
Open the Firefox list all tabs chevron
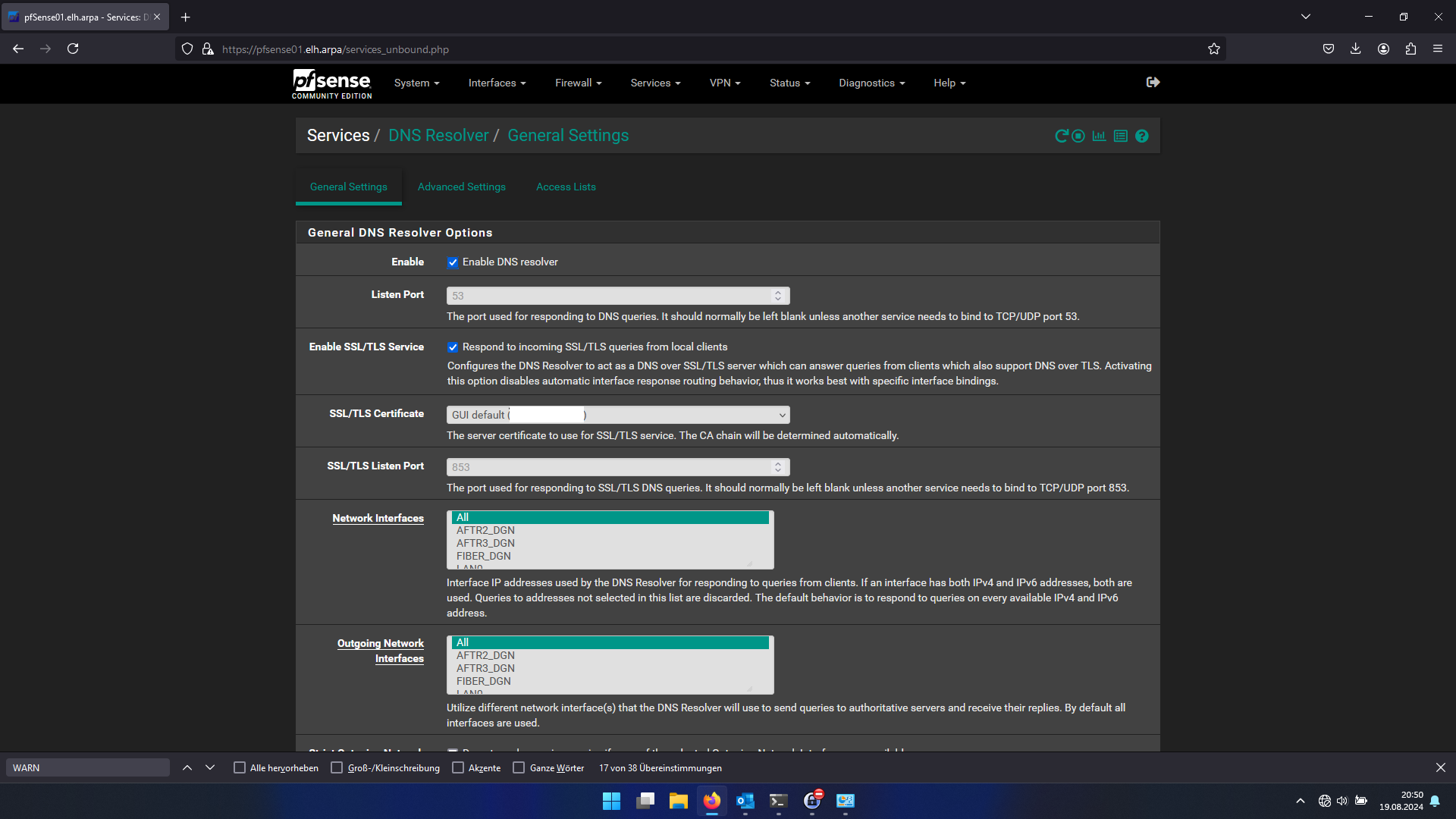click(1306, 17)
